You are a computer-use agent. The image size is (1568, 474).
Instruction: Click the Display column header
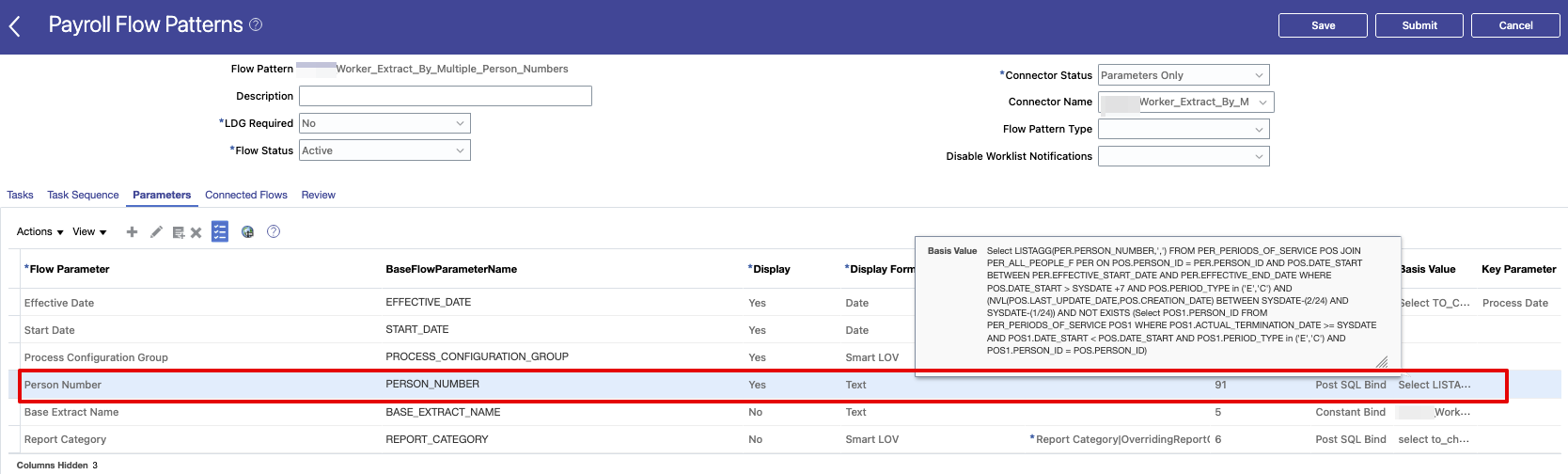[769, 269]
